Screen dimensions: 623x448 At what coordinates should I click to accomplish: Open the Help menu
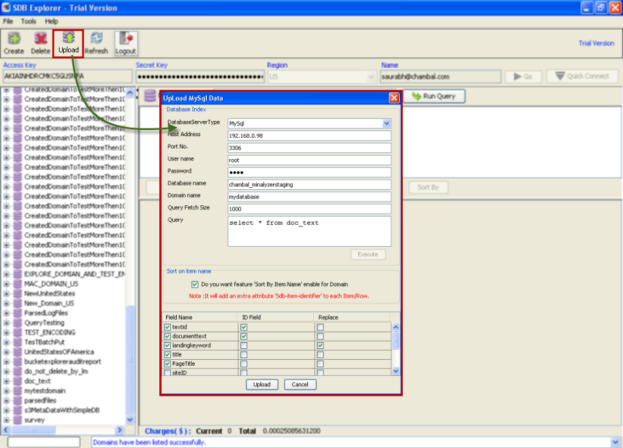click(51, 21)
